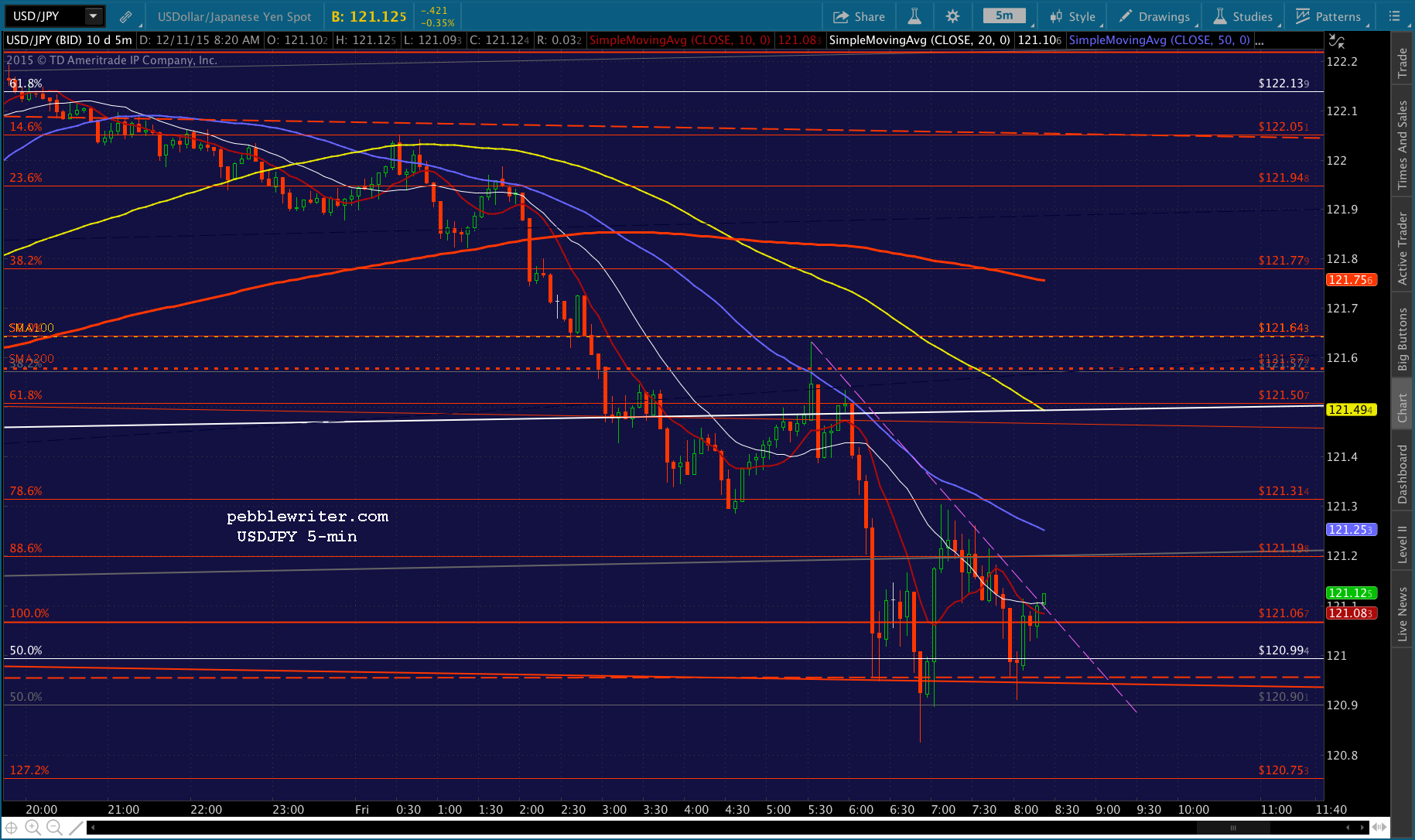Open the Style dropdown menu
This screenshot has width=1415, height=840.
coord(1072,16)
